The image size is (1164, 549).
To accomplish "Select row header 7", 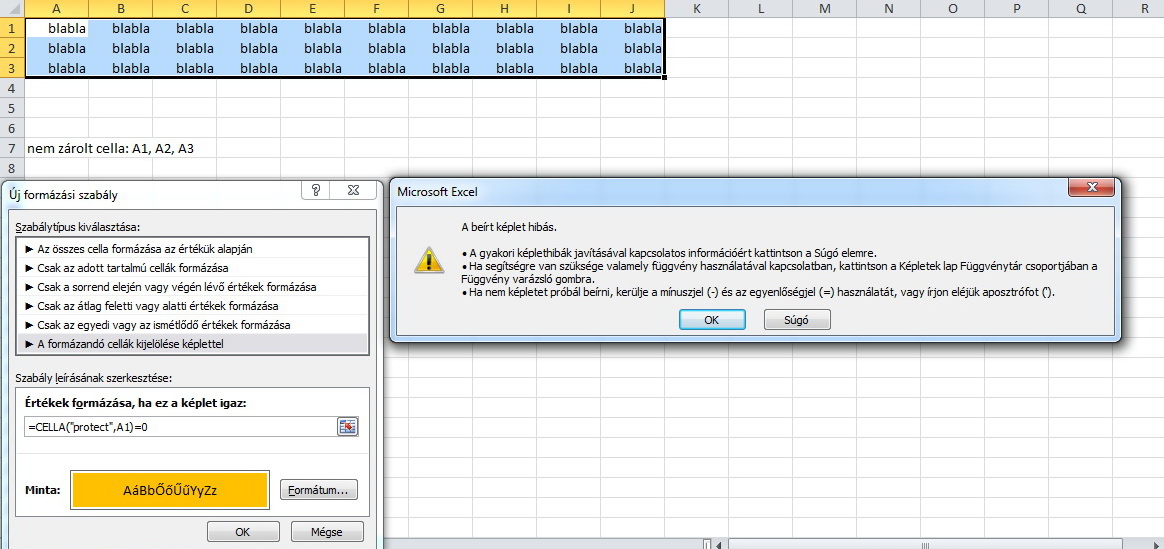I will click(12, 148).
